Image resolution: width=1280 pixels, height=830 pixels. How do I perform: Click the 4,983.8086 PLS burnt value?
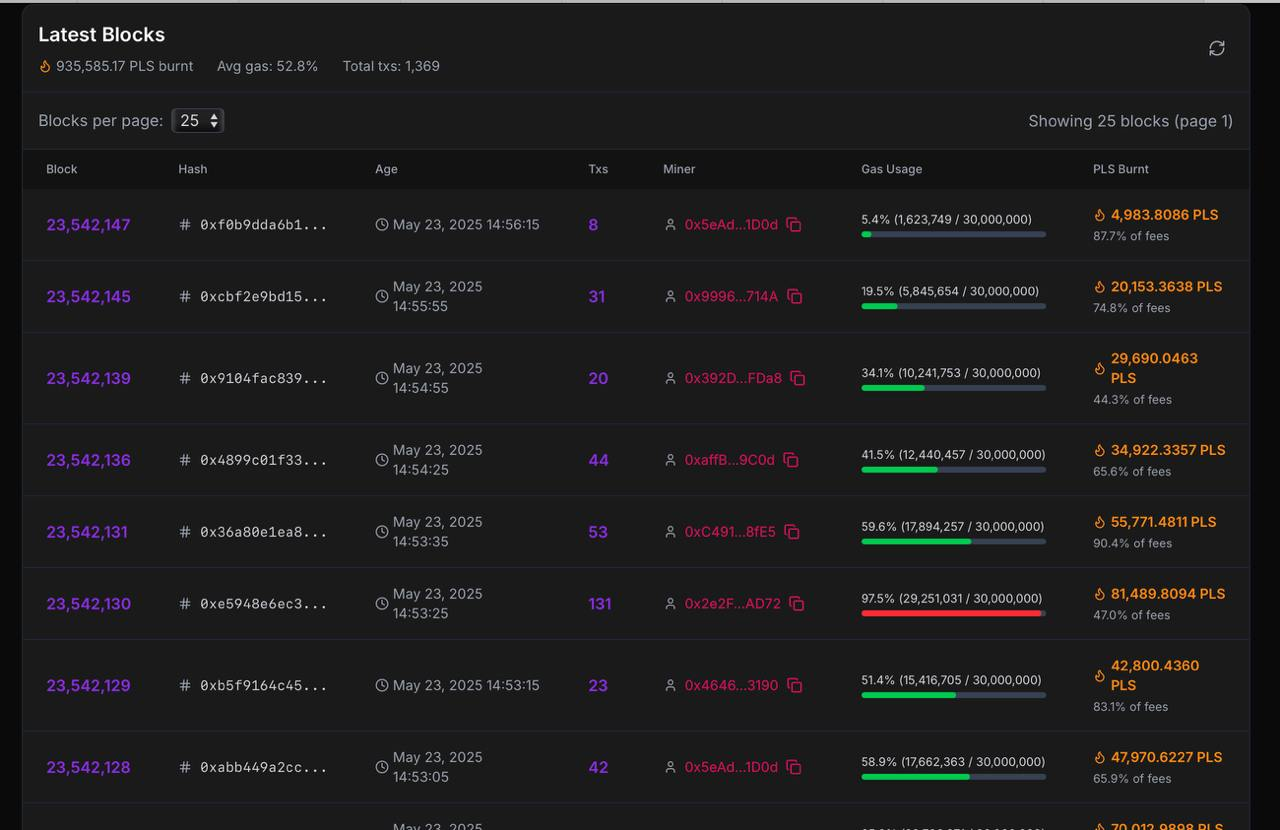click(1164, 215)
